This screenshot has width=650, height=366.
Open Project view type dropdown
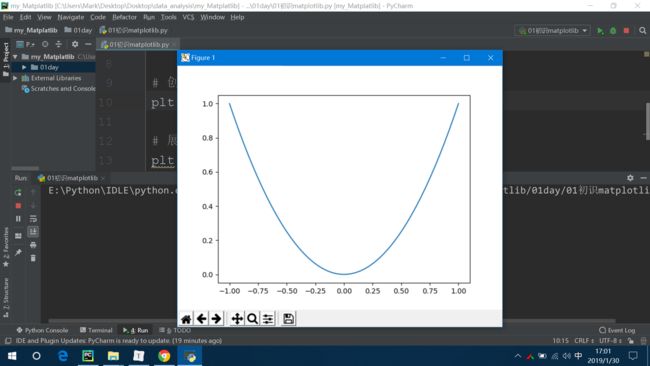click(x=25, y=44)
